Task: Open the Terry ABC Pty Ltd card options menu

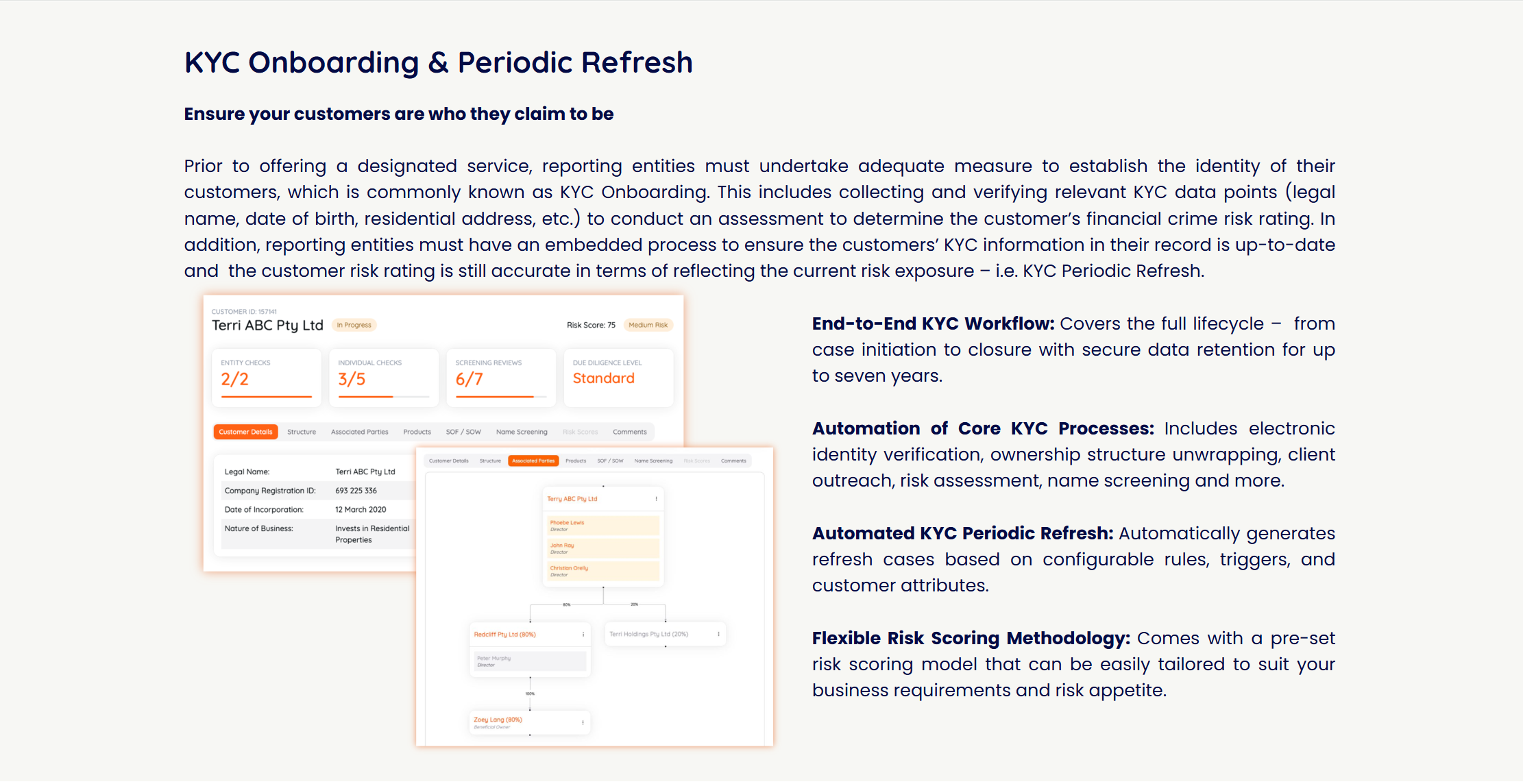Action: [x=656, y=499]
